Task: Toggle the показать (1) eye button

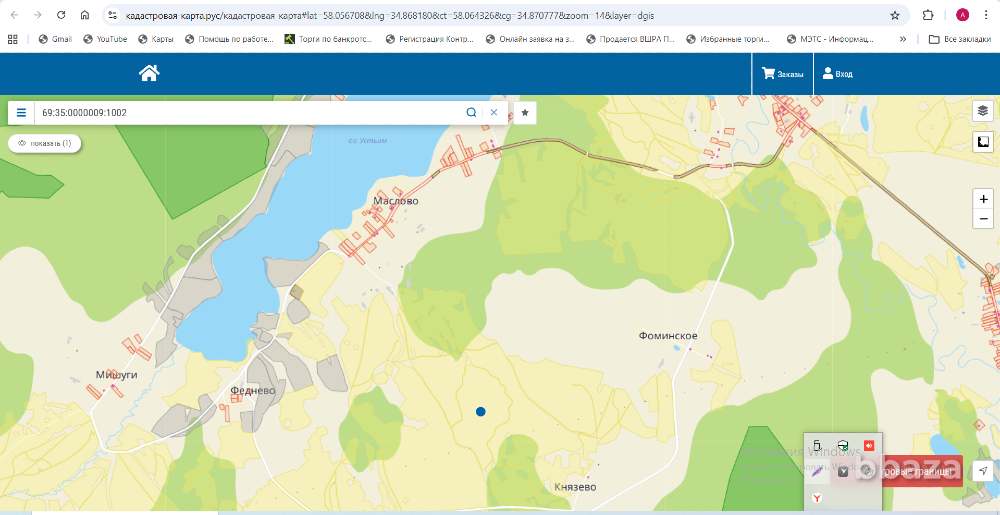Action: [45, 143]
